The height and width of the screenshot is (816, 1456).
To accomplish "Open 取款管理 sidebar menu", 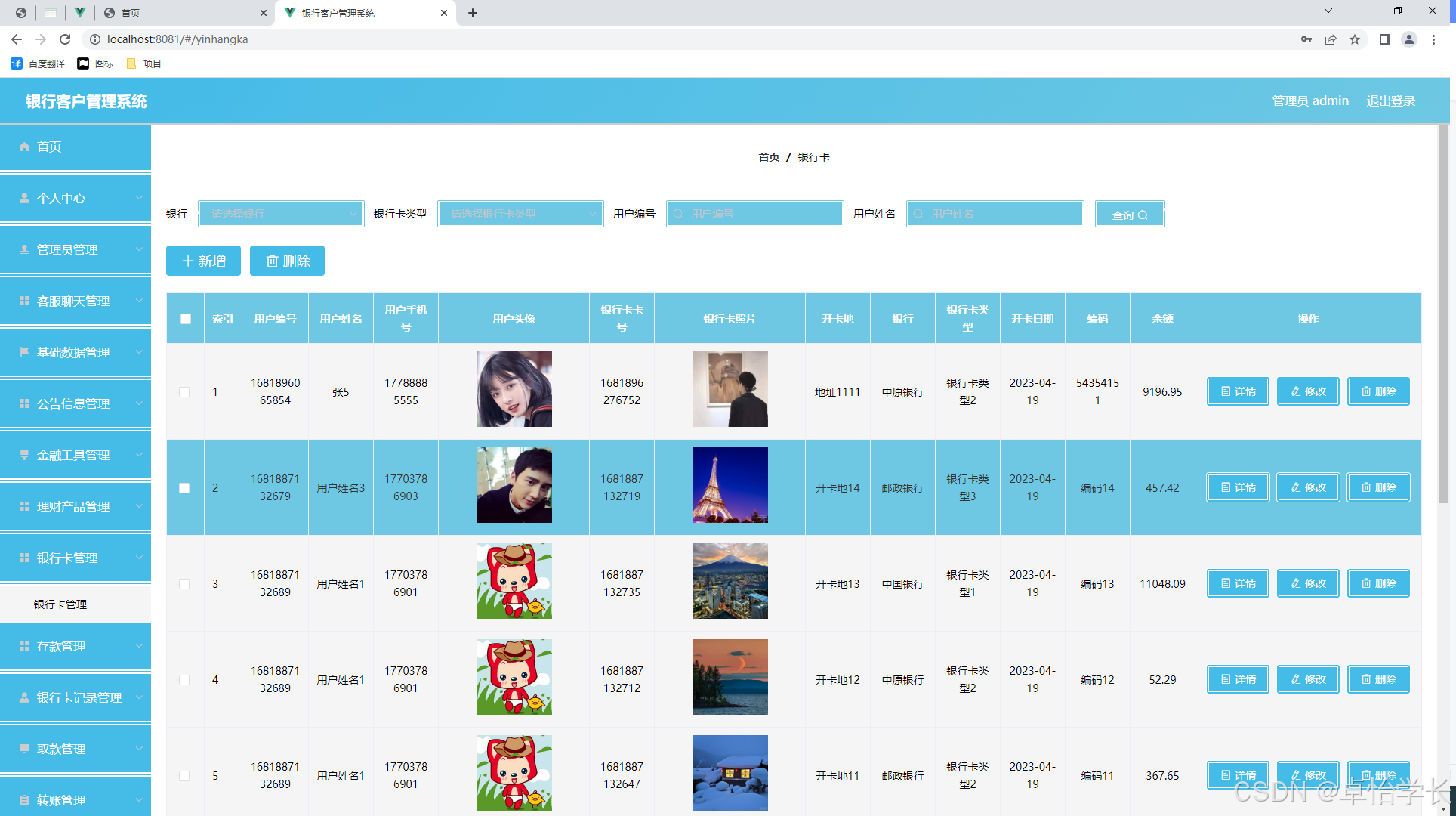I will pyautogui.click(x=76, y=749).
